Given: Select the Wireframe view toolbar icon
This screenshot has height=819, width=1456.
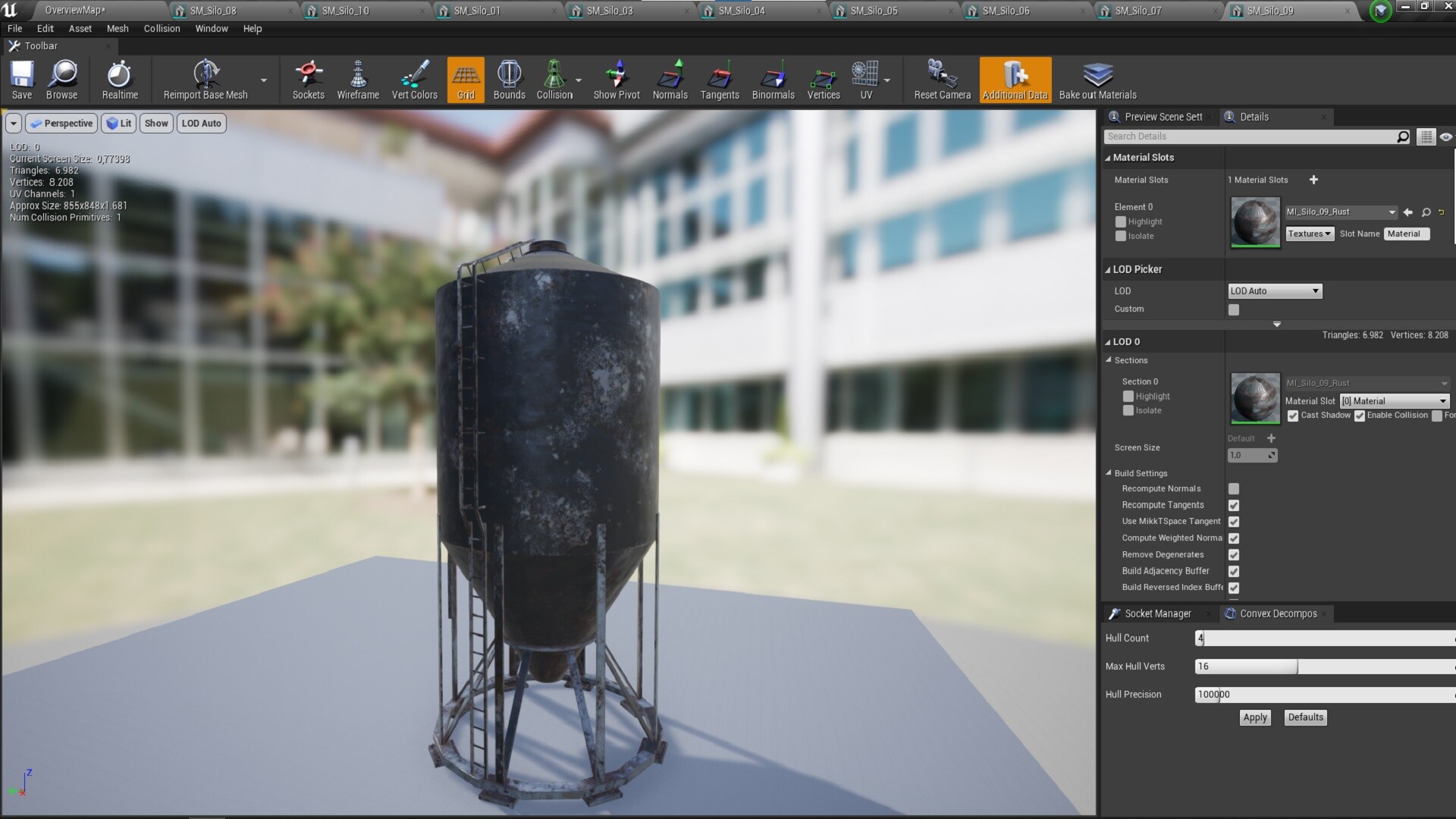Looking at the screenshot, I should (358, 80).
